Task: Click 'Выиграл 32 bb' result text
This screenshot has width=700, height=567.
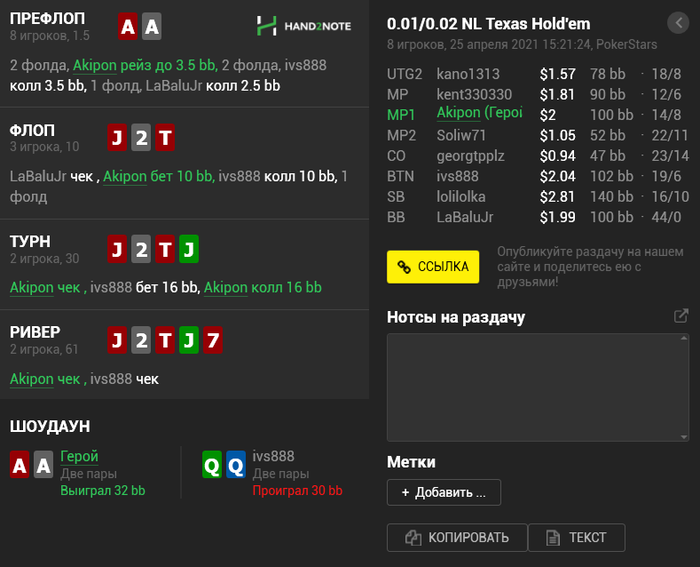Action: (x=103, y=491)
